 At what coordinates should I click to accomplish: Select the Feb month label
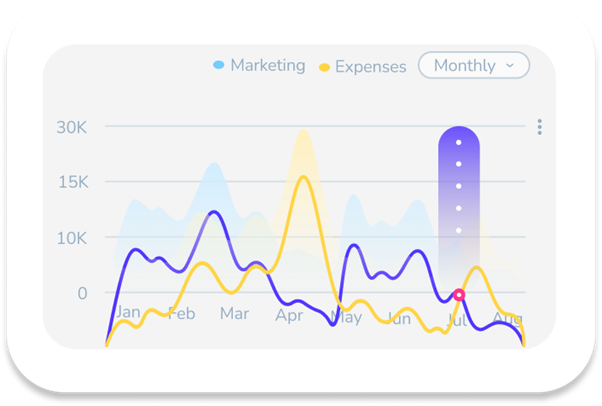click(x=181, y=313)
